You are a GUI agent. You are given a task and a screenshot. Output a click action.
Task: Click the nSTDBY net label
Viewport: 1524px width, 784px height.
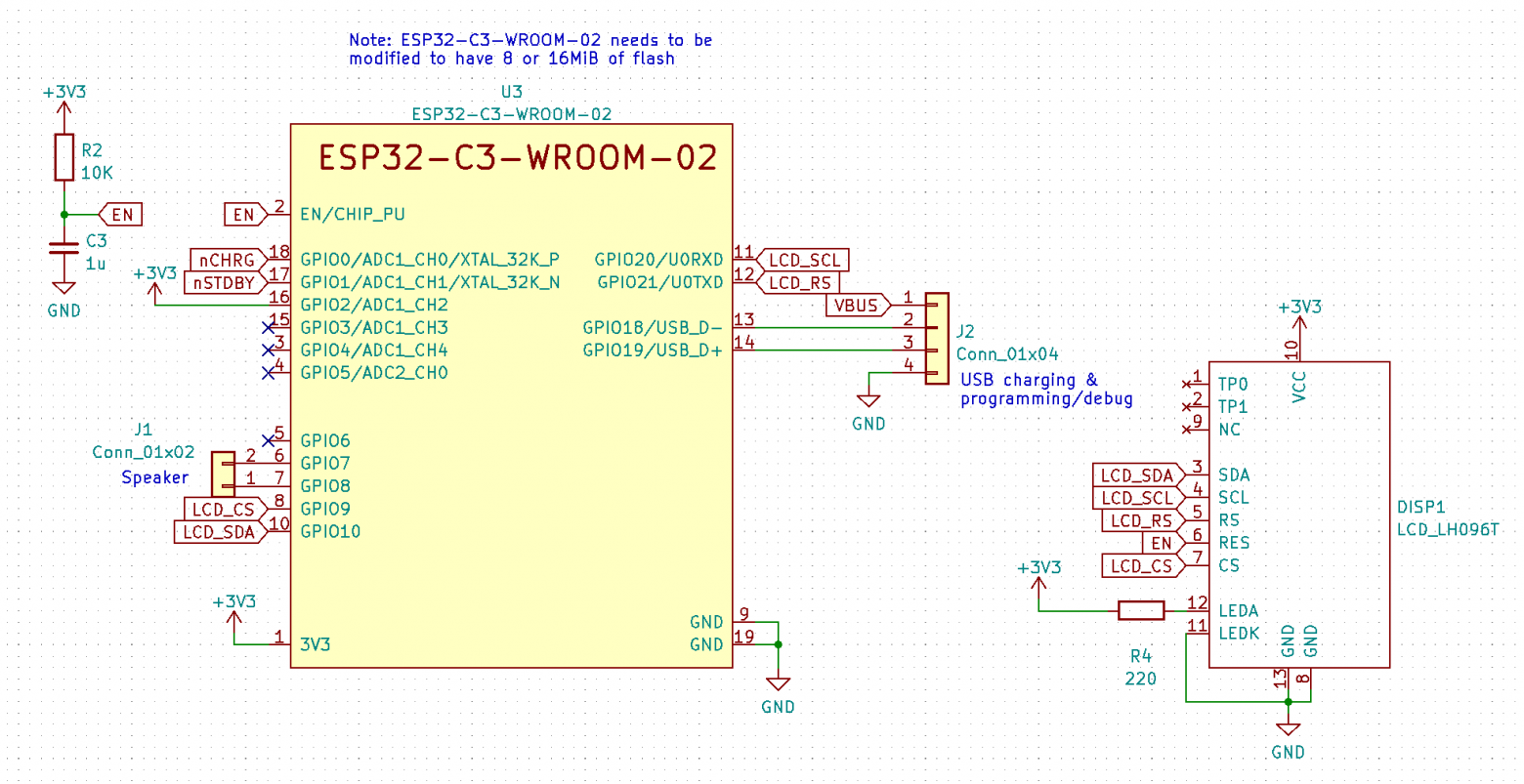pyautogui.click(x=222, y=282)
